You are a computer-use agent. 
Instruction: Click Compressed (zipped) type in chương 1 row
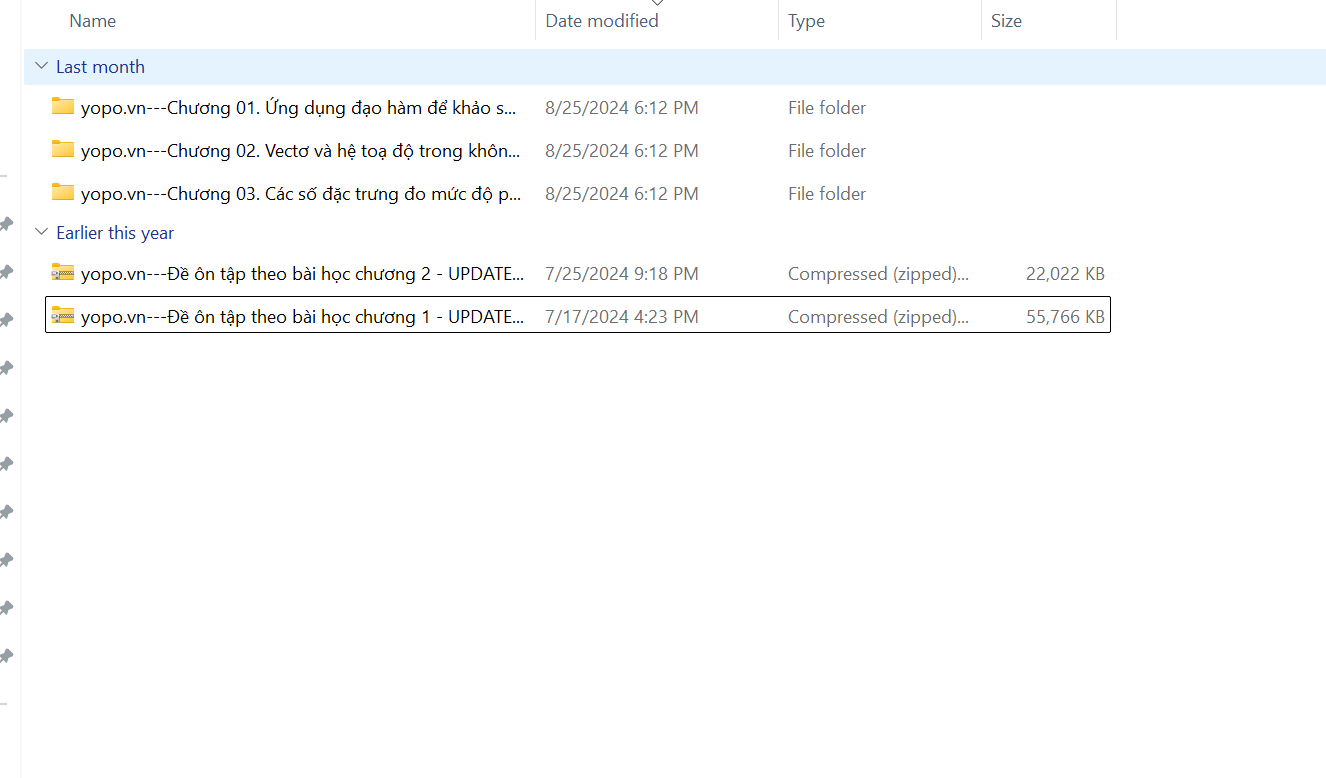point(878,317)
